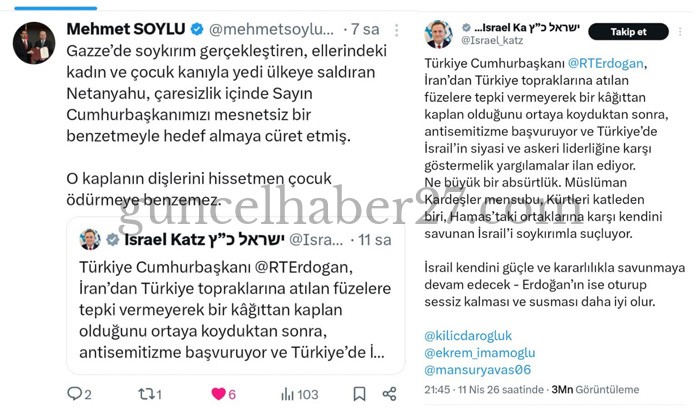This screenshot has height=420, width=700.
Task: Open the quoted Israel Katz tweet
Action: (235, 295)
